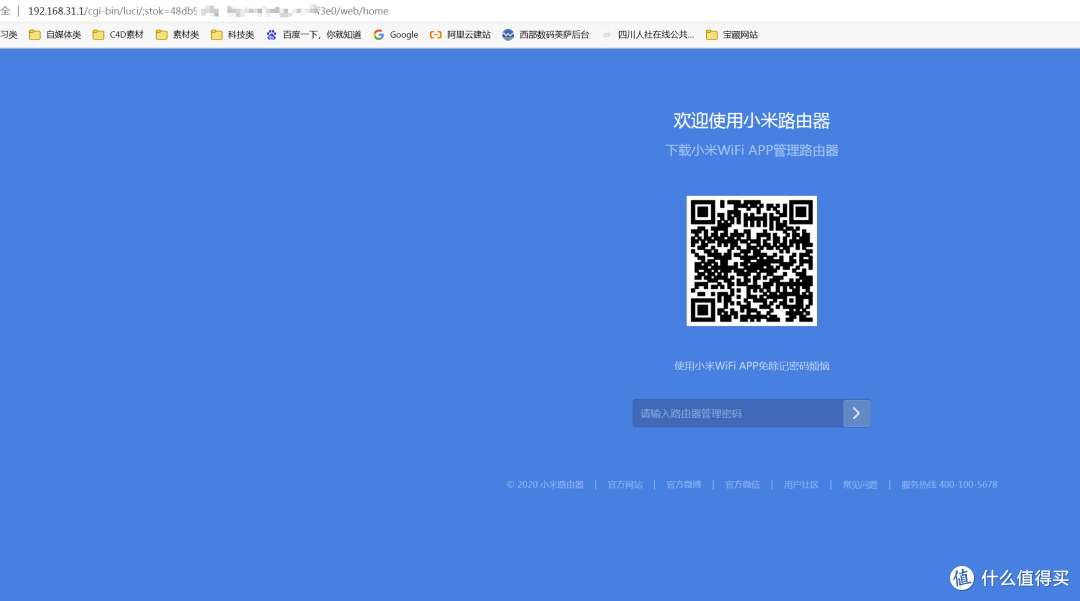This screenshot has height=601, width=1080.
Task: Click the 欢迎使用小米路由器 heading
Action: [751, 120]
